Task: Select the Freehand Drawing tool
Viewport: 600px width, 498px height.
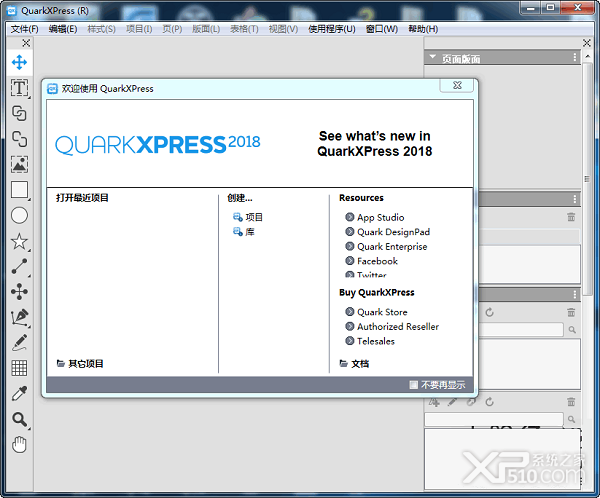Action: [x=19, y=343]
